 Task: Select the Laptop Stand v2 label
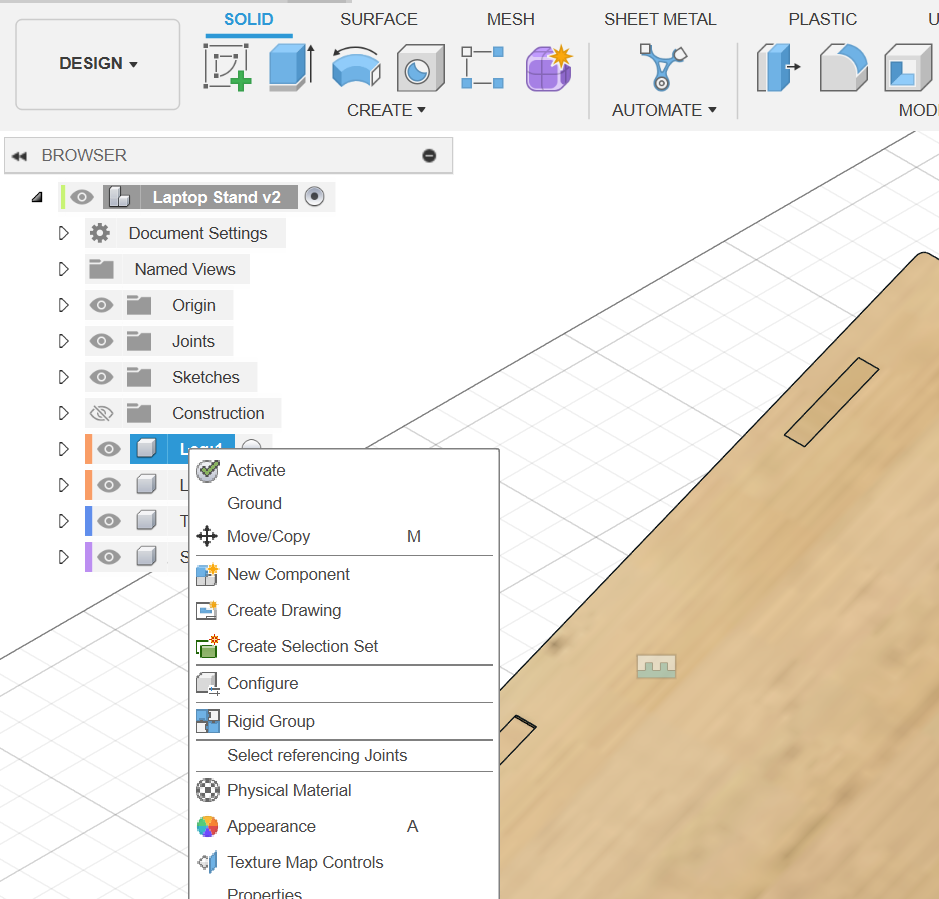[x=217, y=197]
